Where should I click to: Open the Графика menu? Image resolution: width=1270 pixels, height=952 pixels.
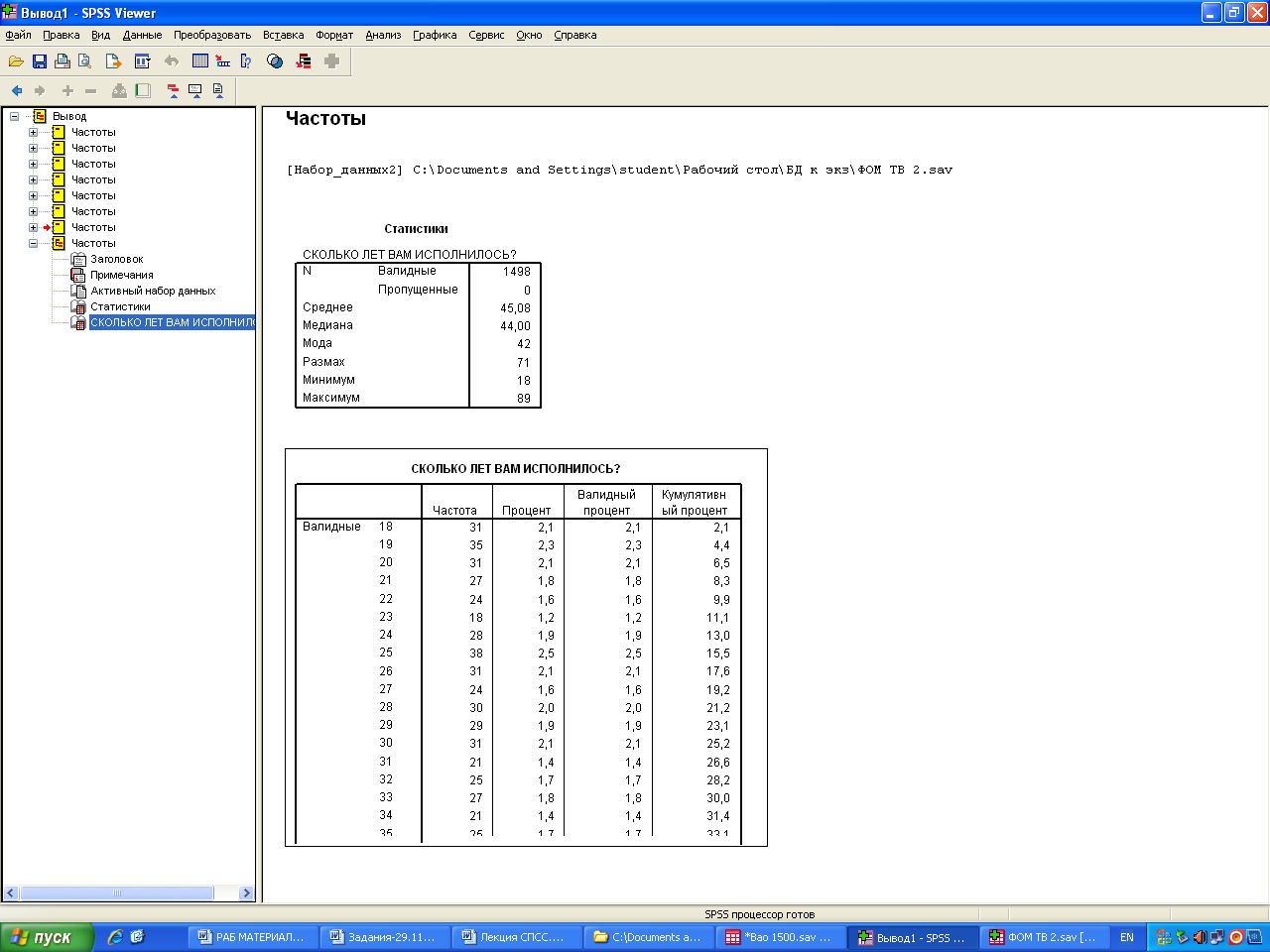[x=435, y=35]
